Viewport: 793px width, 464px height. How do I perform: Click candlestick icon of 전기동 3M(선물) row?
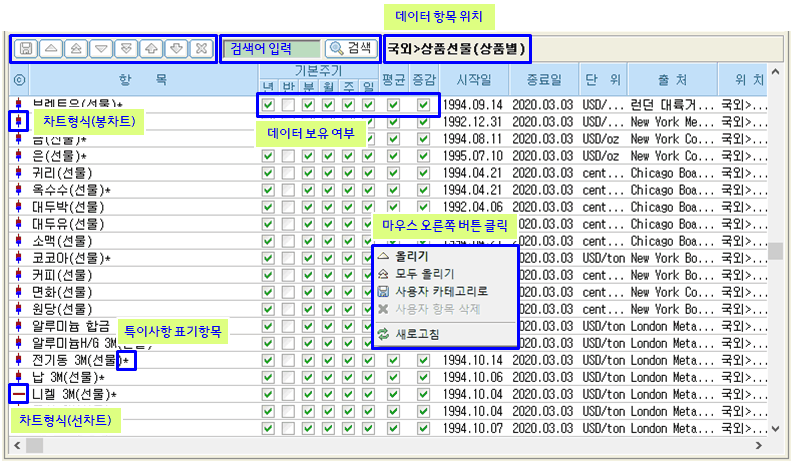point(19,360)
